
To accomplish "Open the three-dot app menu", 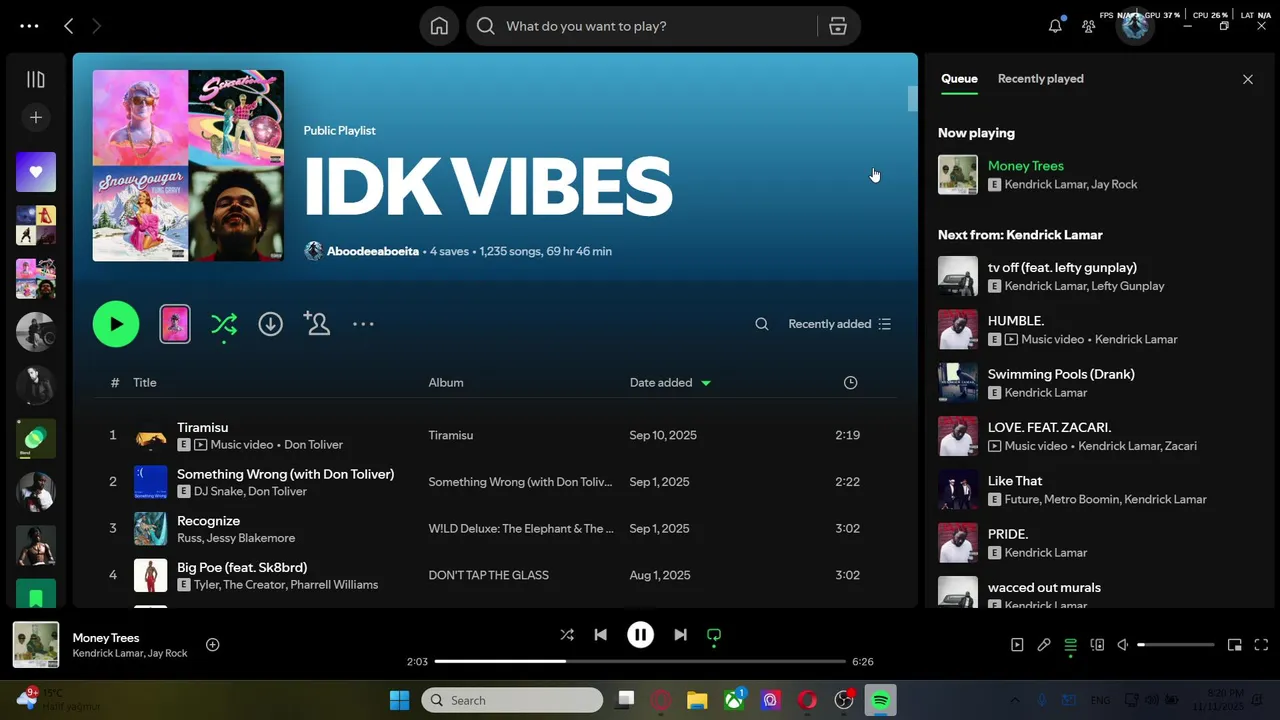I will (29, 26).
